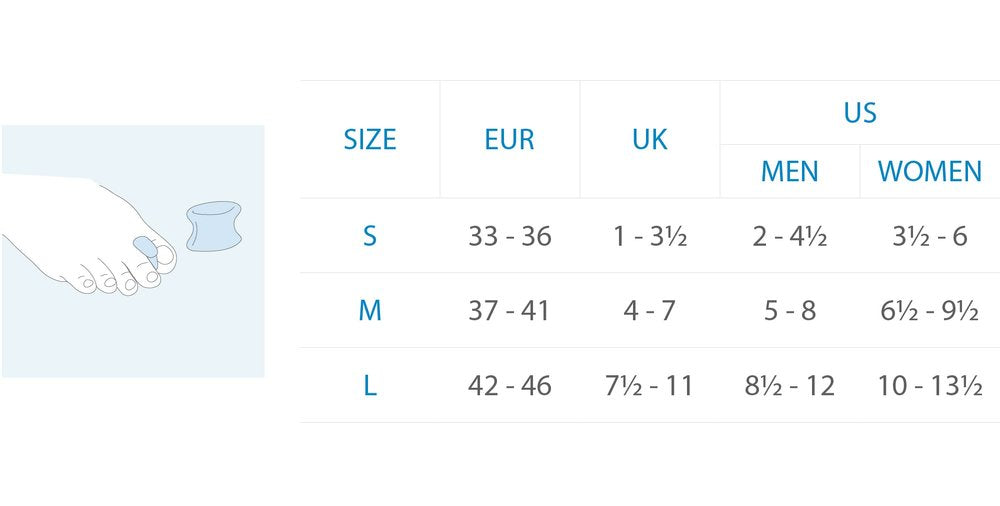Click EUR range 37 - 41
1000x506 pixels.
coord(509,311)
